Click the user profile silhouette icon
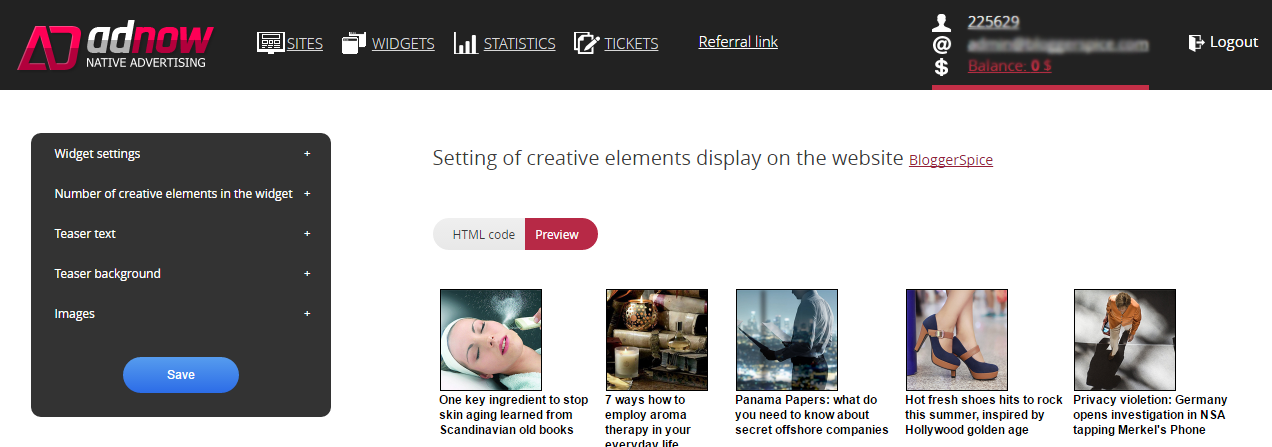The image size is (1272, 447). pos(941,22)
